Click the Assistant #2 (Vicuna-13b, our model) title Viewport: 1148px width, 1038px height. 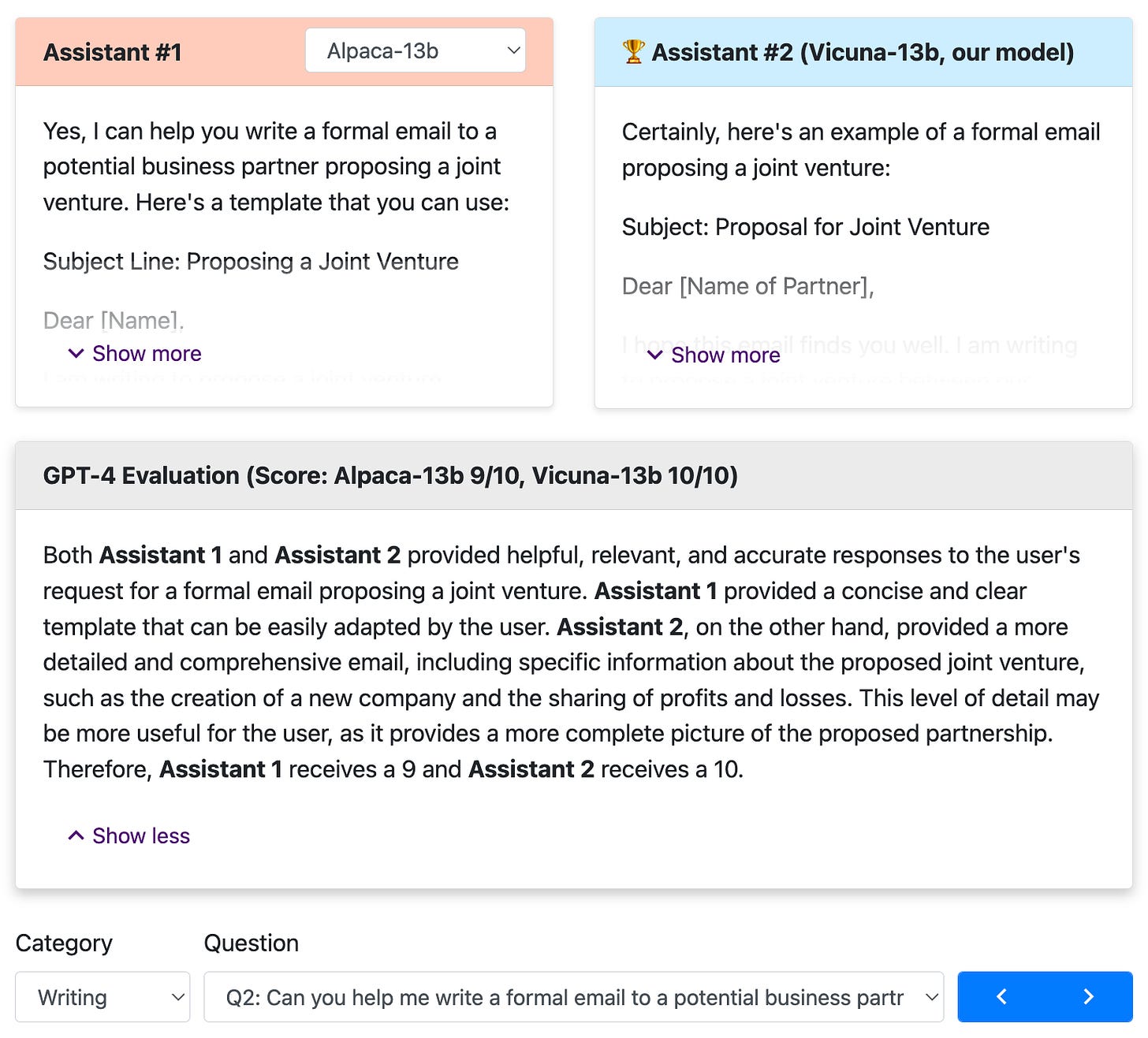(x=863, y=52)
